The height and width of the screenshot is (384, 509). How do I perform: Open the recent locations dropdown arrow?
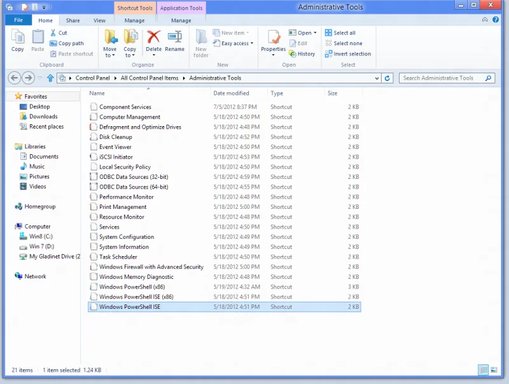[40, 78]
